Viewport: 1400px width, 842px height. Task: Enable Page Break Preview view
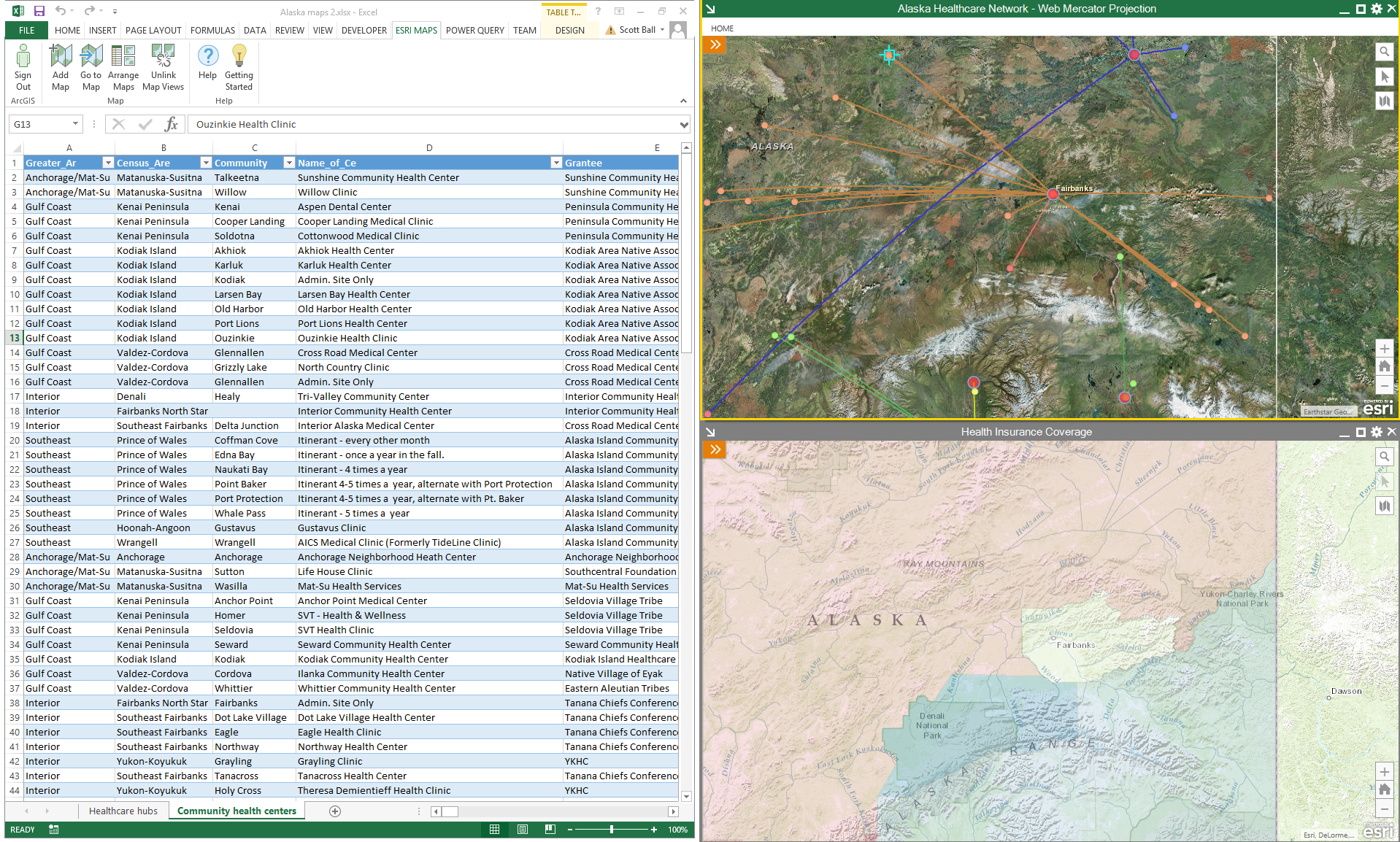[550, 830]
